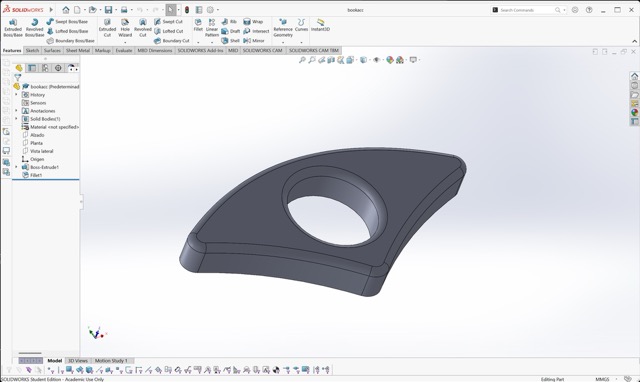
Task: Activate the Revolved Cut tool
Action: pos(142,28)
